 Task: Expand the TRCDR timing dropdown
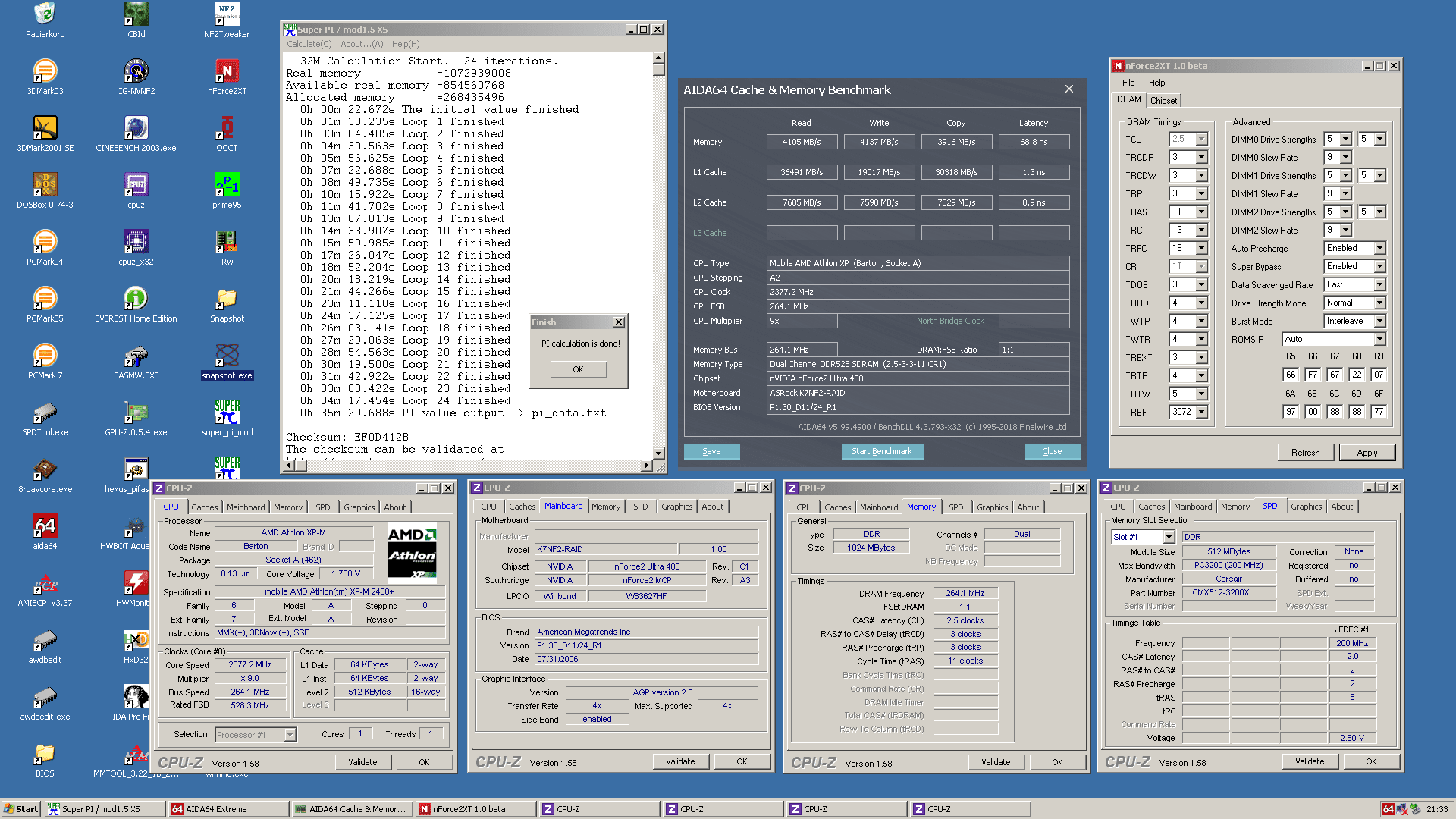point(1201,158)
